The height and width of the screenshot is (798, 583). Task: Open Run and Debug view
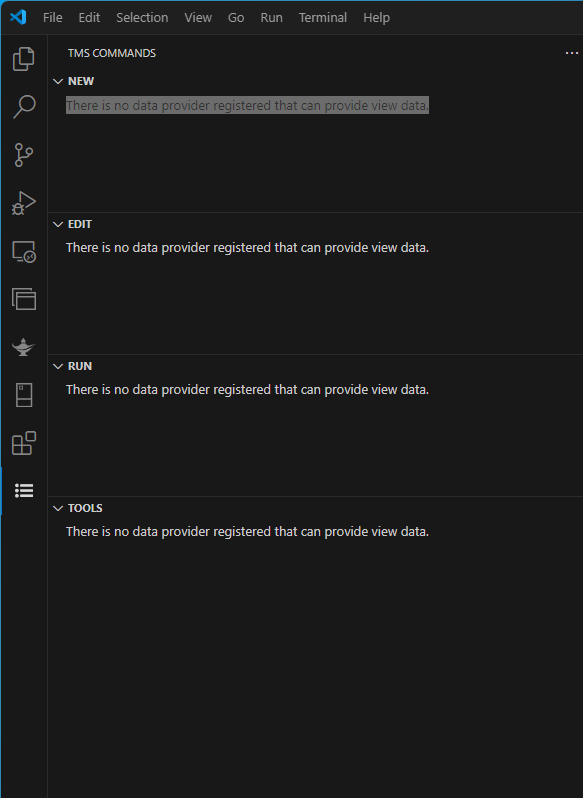pyautogui.click(x=23, y=203)
